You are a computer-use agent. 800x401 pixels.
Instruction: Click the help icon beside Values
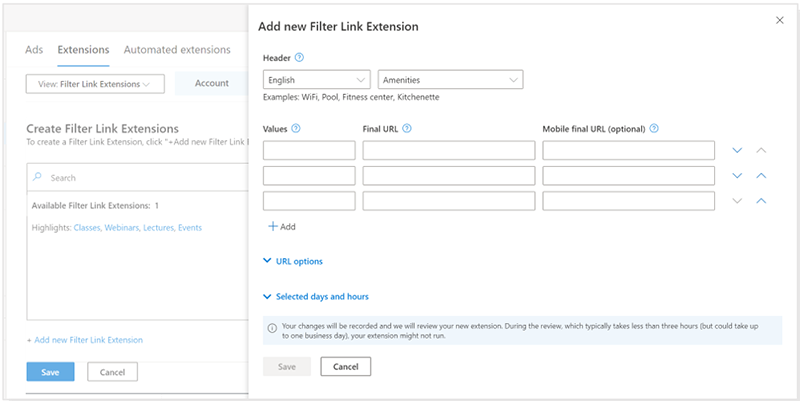[x=296, y=128]
